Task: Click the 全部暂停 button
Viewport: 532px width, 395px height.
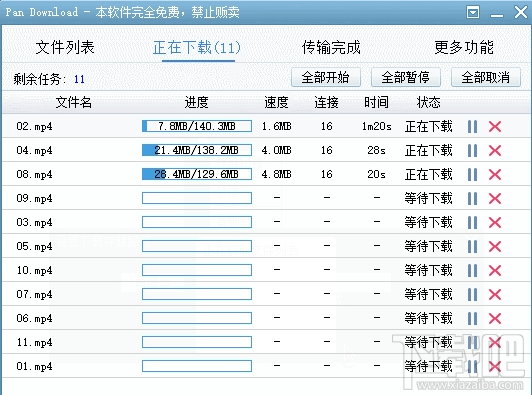Action: (406, 77)
